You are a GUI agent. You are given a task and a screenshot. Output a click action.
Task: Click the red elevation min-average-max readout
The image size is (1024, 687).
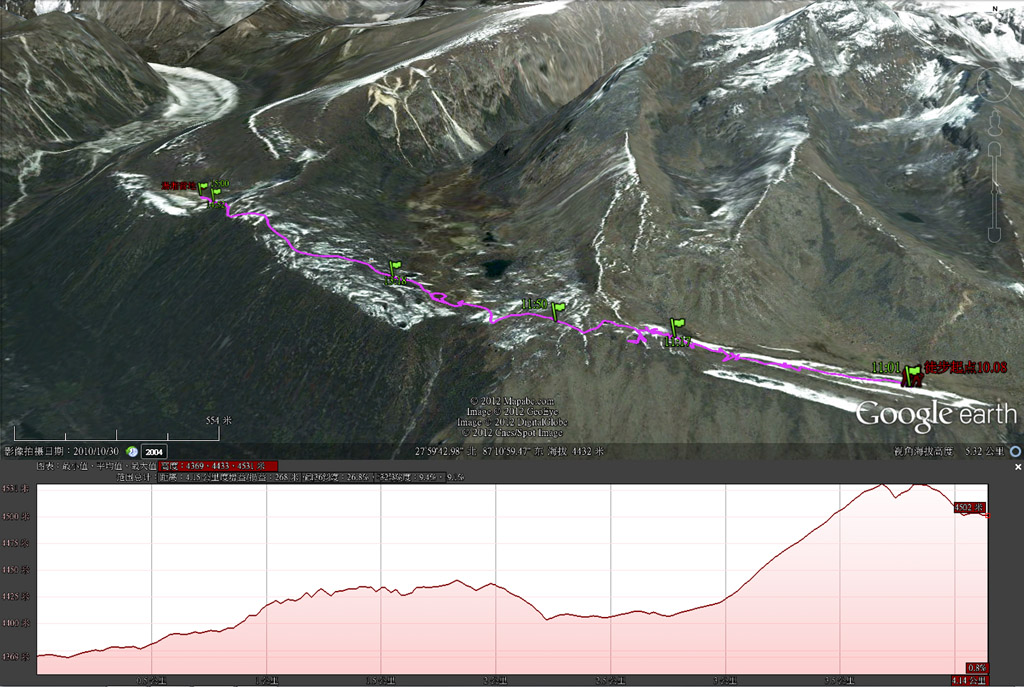coord(218,466)
